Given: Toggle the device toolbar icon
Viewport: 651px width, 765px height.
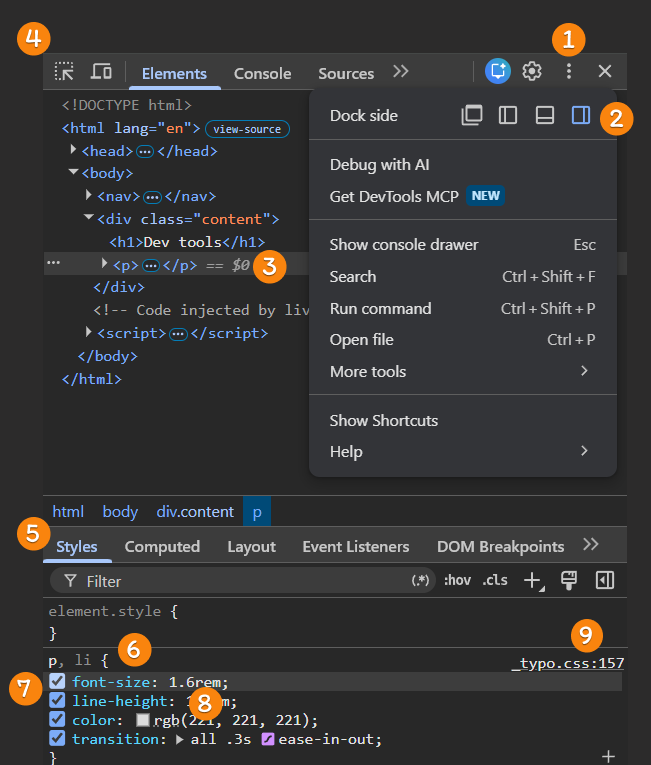Looking at the screenshot, I should (101, 71).
